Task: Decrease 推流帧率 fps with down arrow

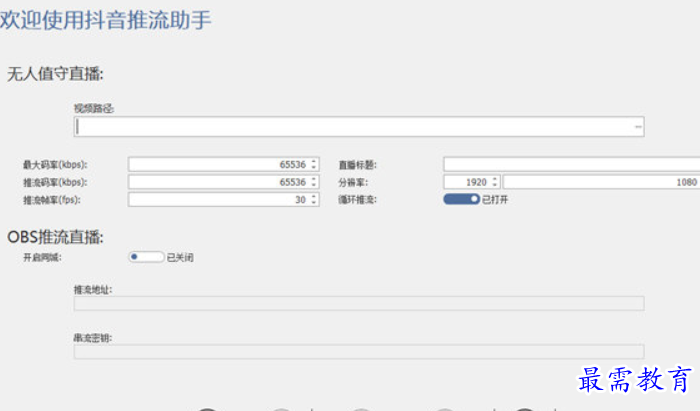Action: point(313,203)
